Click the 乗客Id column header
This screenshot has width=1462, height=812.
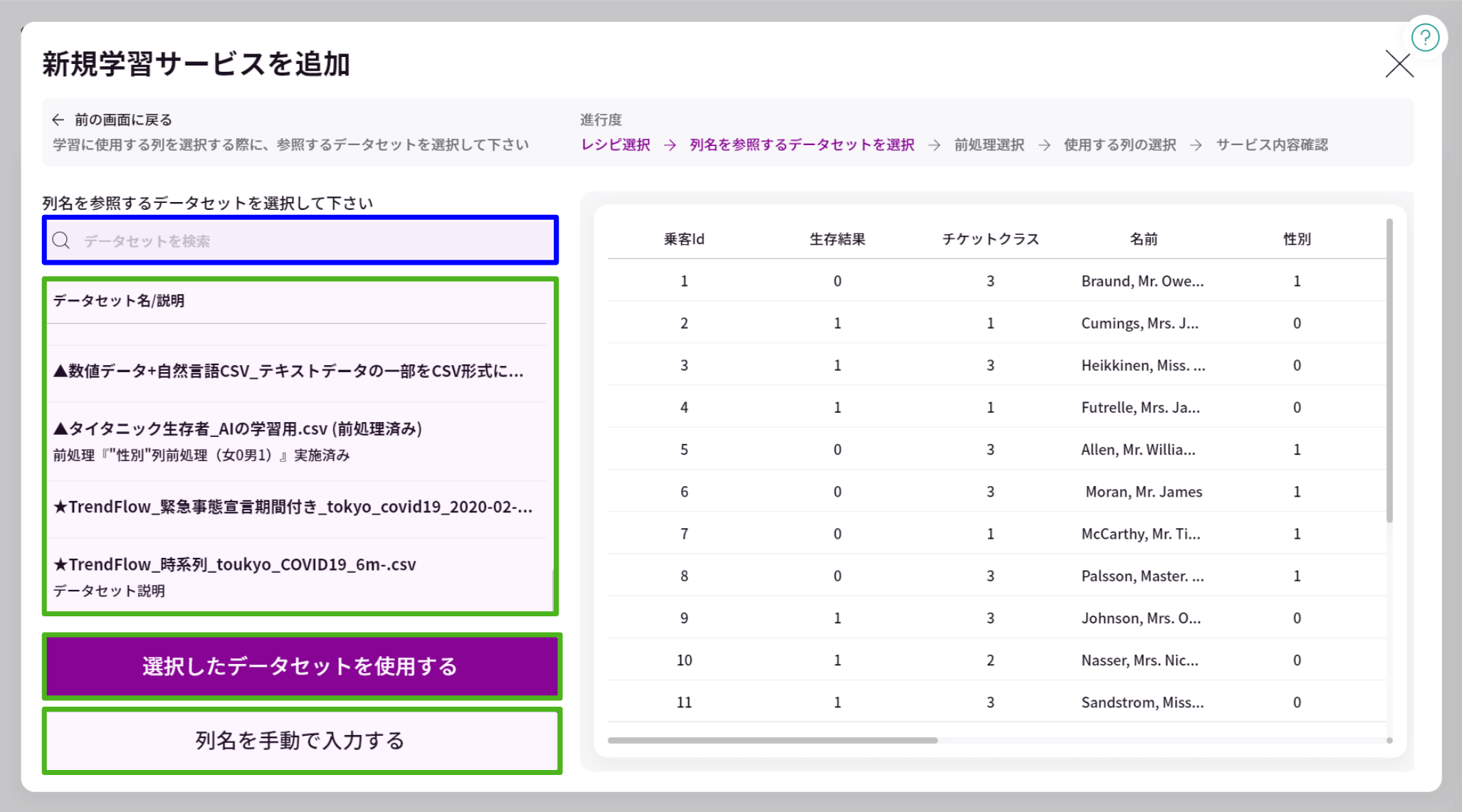[x=683, y=239]
